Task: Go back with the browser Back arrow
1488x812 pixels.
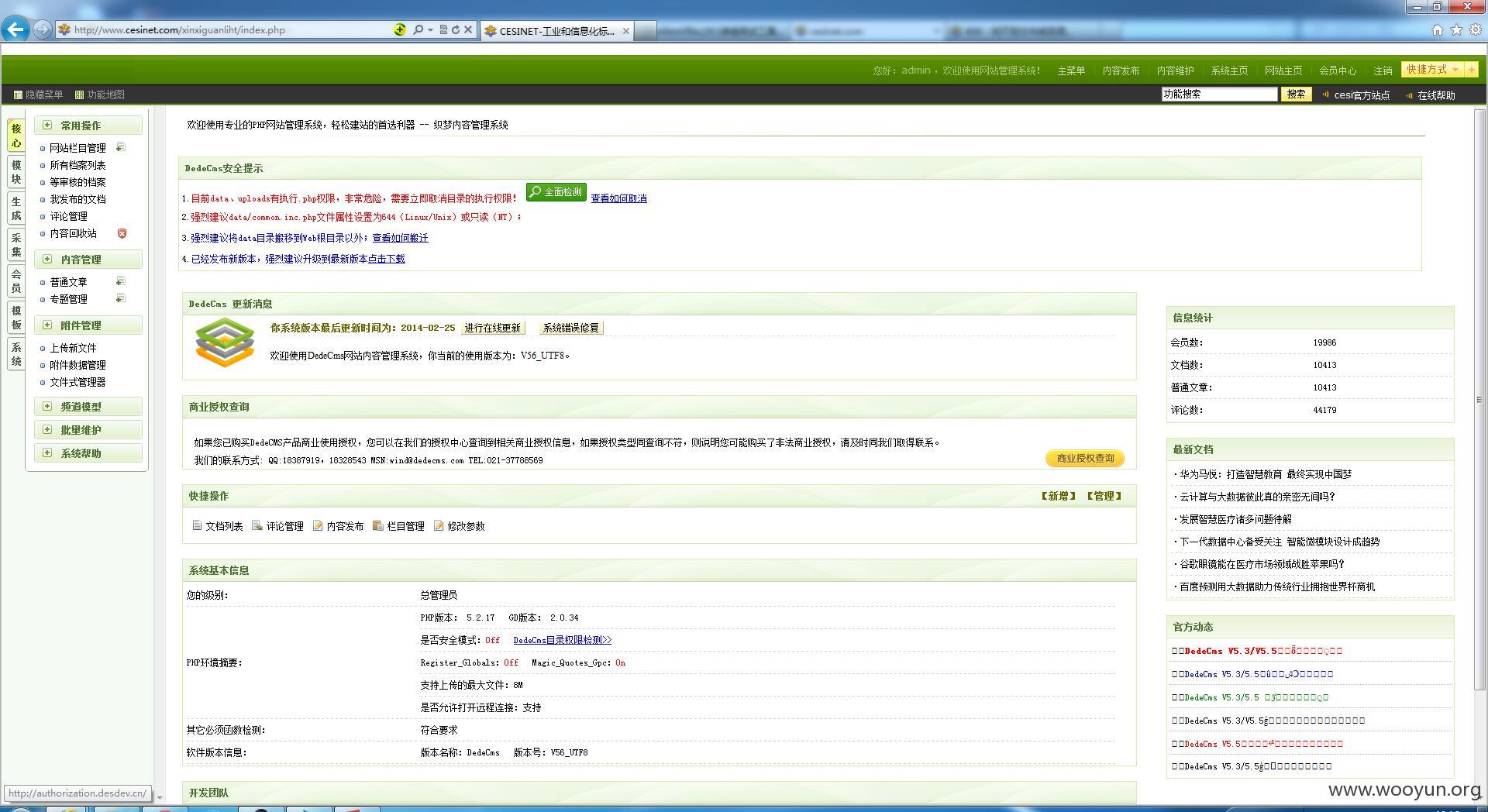Action: coord(15,29)
